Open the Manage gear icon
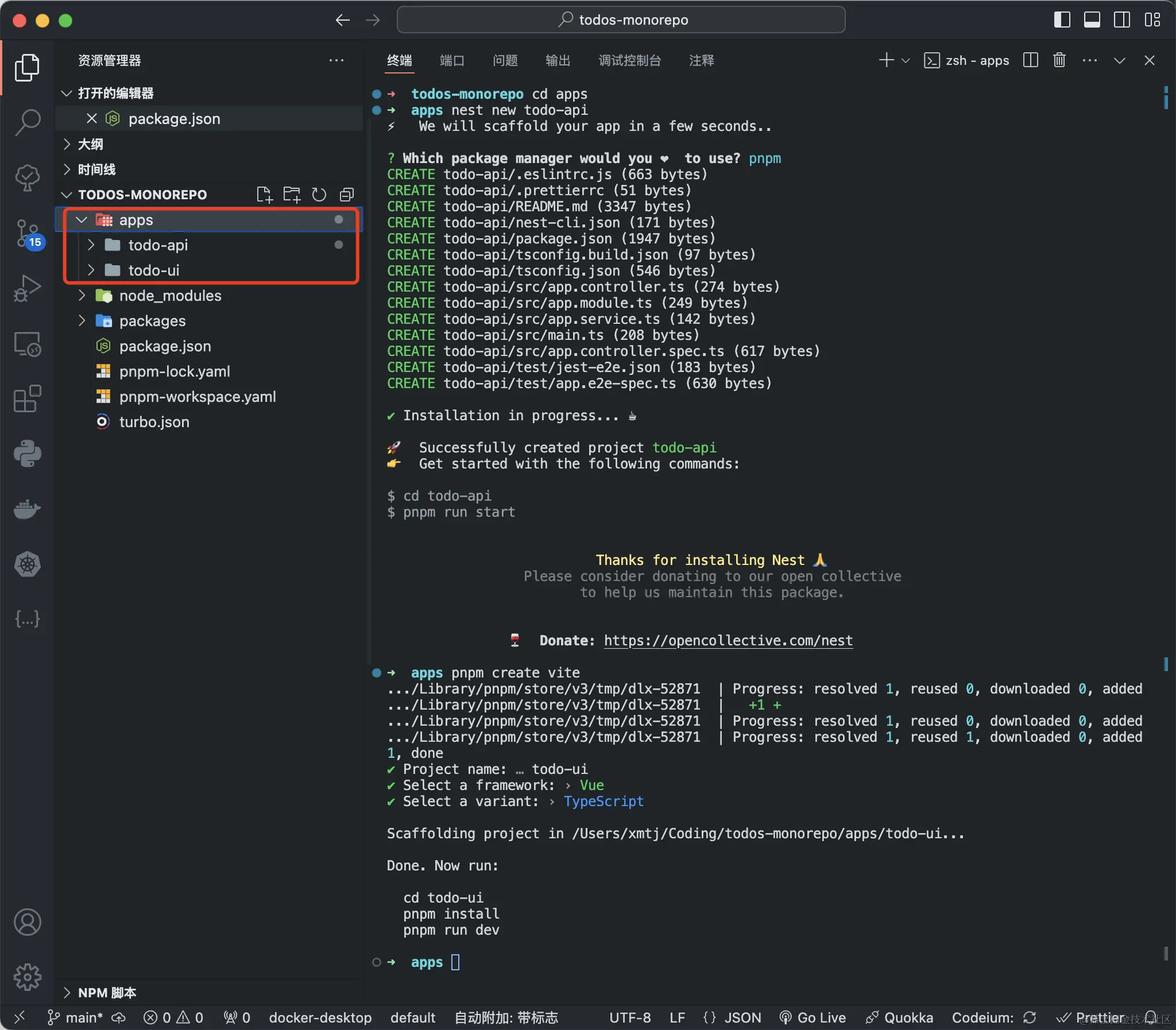The width and height of the screenshot is (1176, 1030). click(x=27, y=977)
